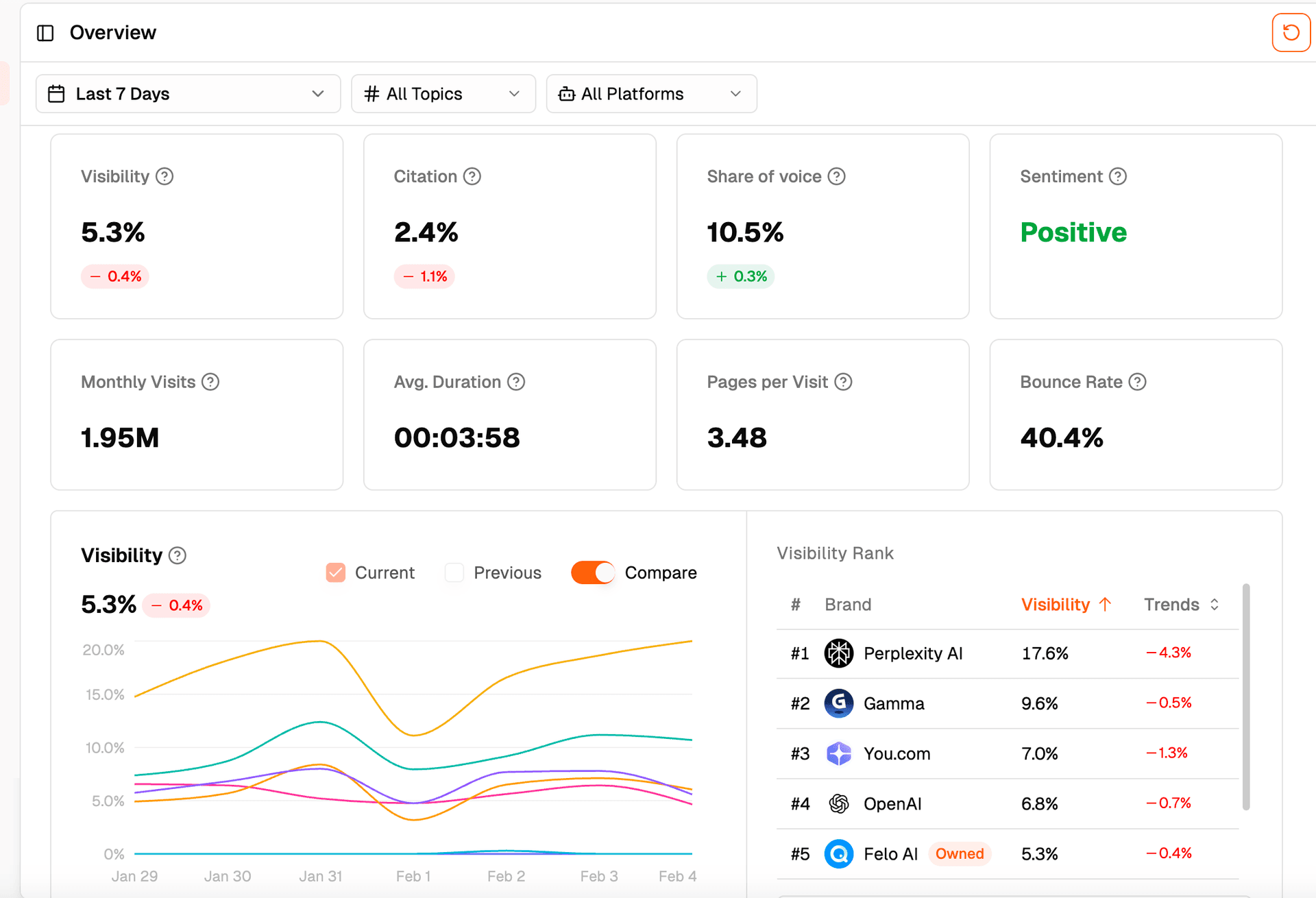The height and width of the screenshot is (898, 1316).
Task: Open the Visibility chart help icon
Action: [x=178, y=555]
